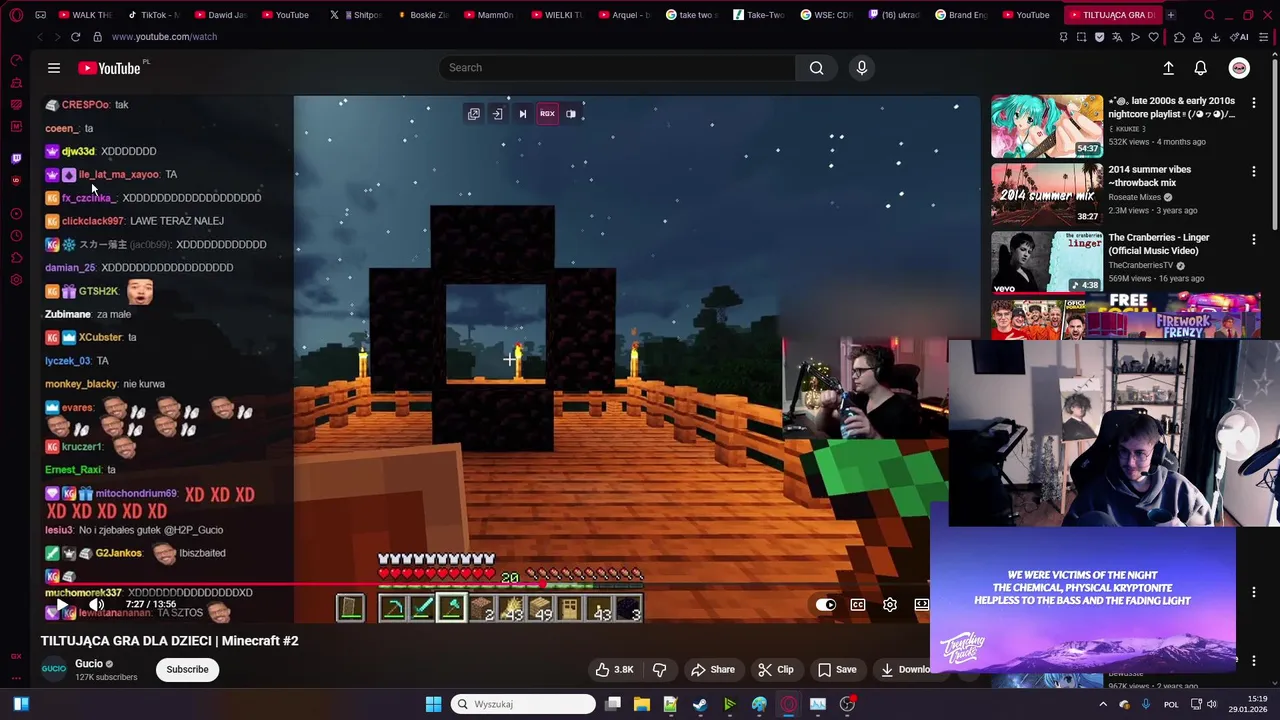This screenshot has width=1280, height=720.
Task: Open the Aria AI icon in toolbar
Action: tap(1241, 37)
